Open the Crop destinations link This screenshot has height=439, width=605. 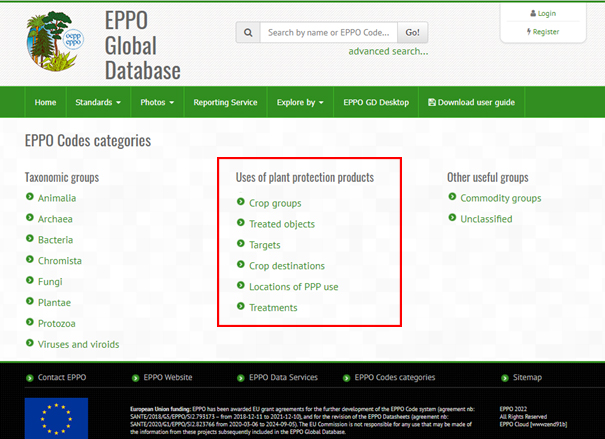(x=287, y=266)
